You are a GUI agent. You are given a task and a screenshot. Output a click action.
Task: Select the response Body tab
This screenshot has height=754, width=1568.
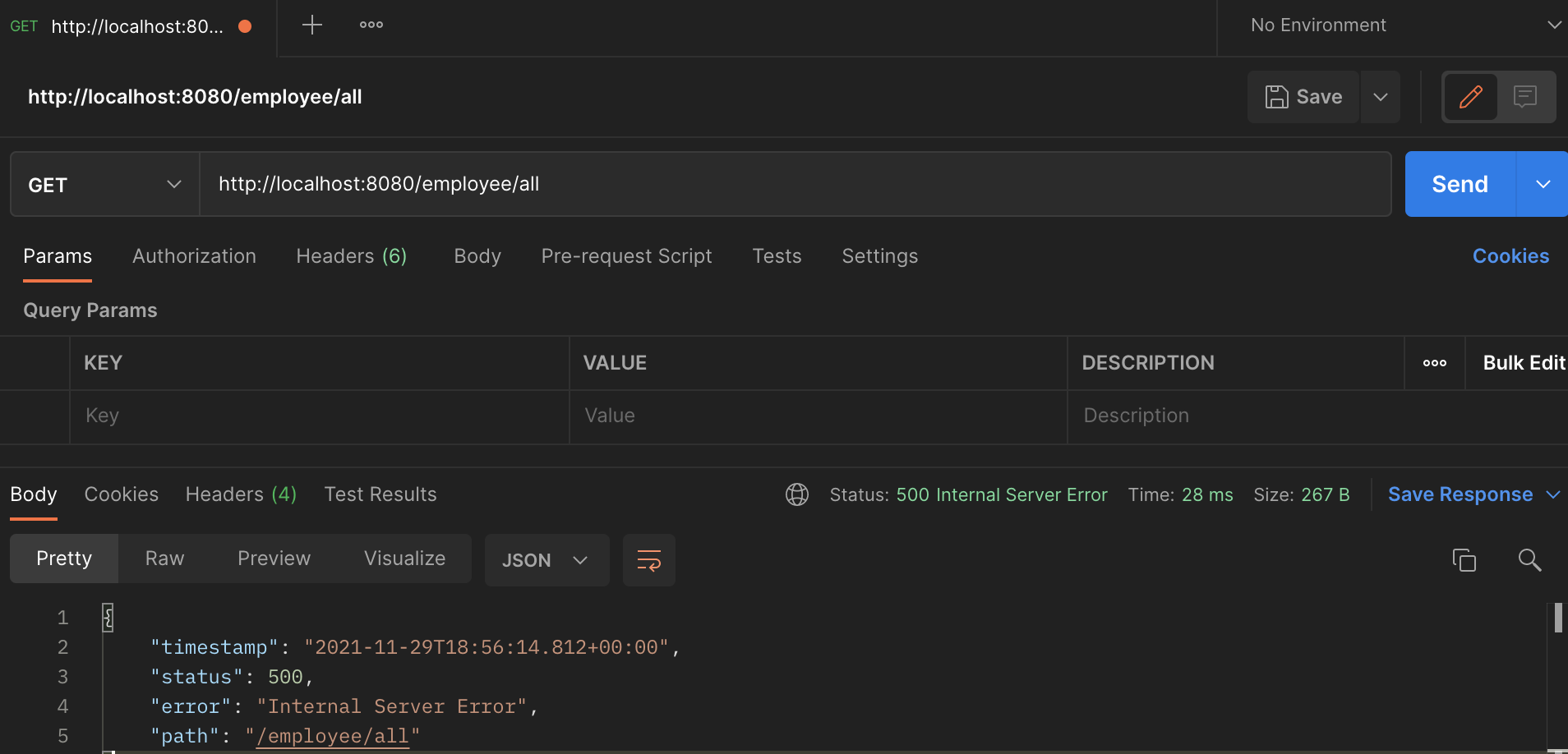34,494
